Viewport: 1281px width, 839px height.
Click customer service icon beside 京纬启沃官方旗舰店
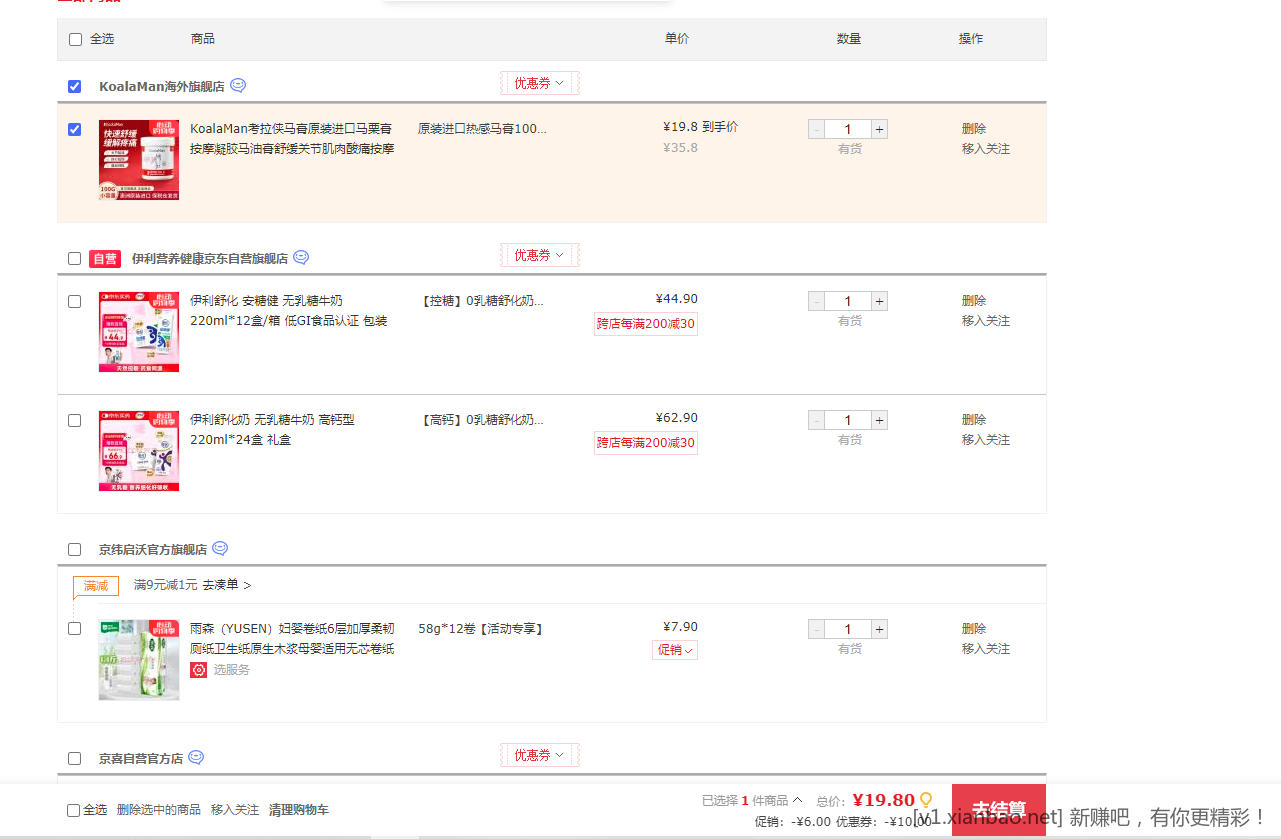click(x=219, y=548)
